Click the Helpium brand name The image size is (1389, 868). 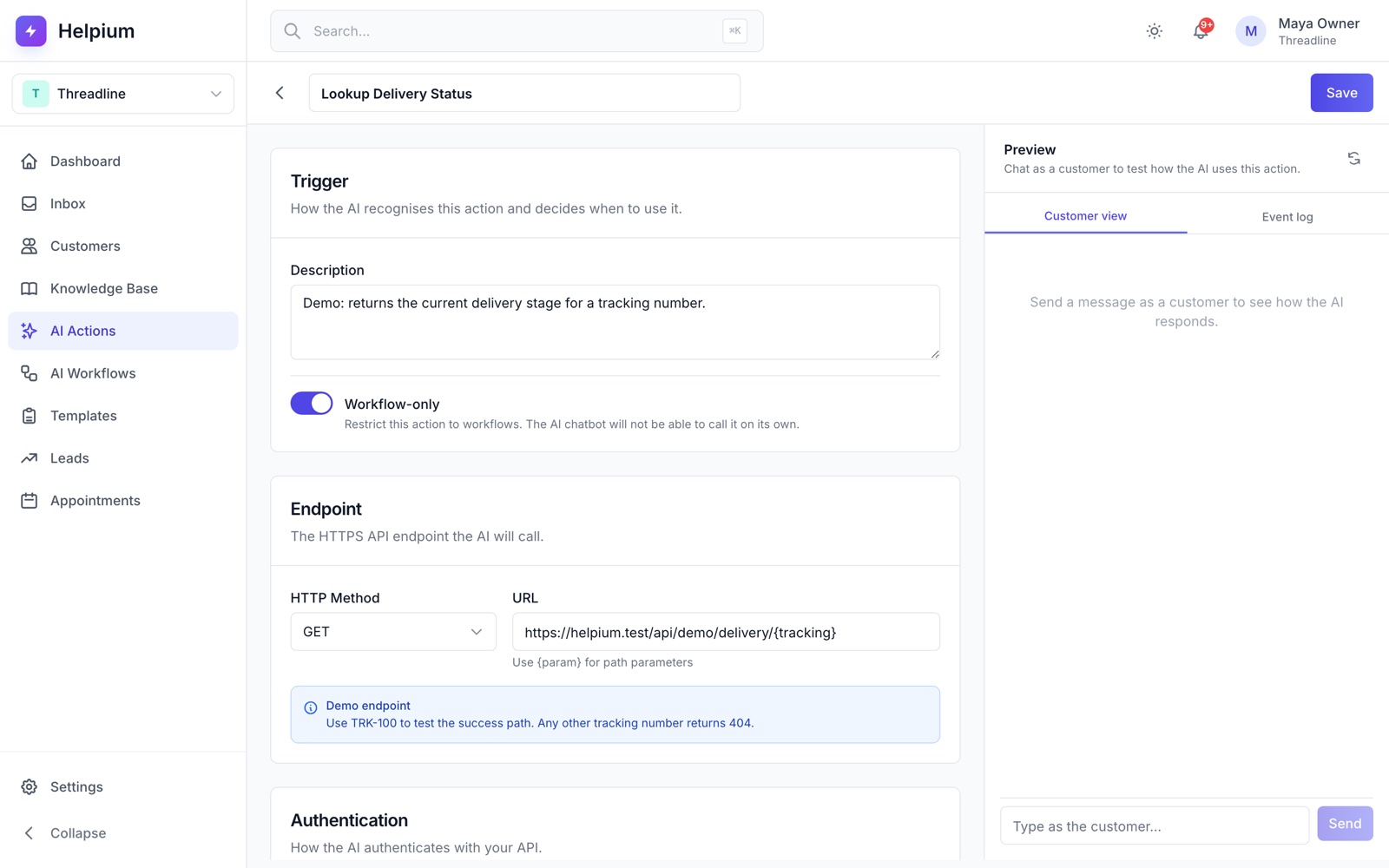coord(96,31)
